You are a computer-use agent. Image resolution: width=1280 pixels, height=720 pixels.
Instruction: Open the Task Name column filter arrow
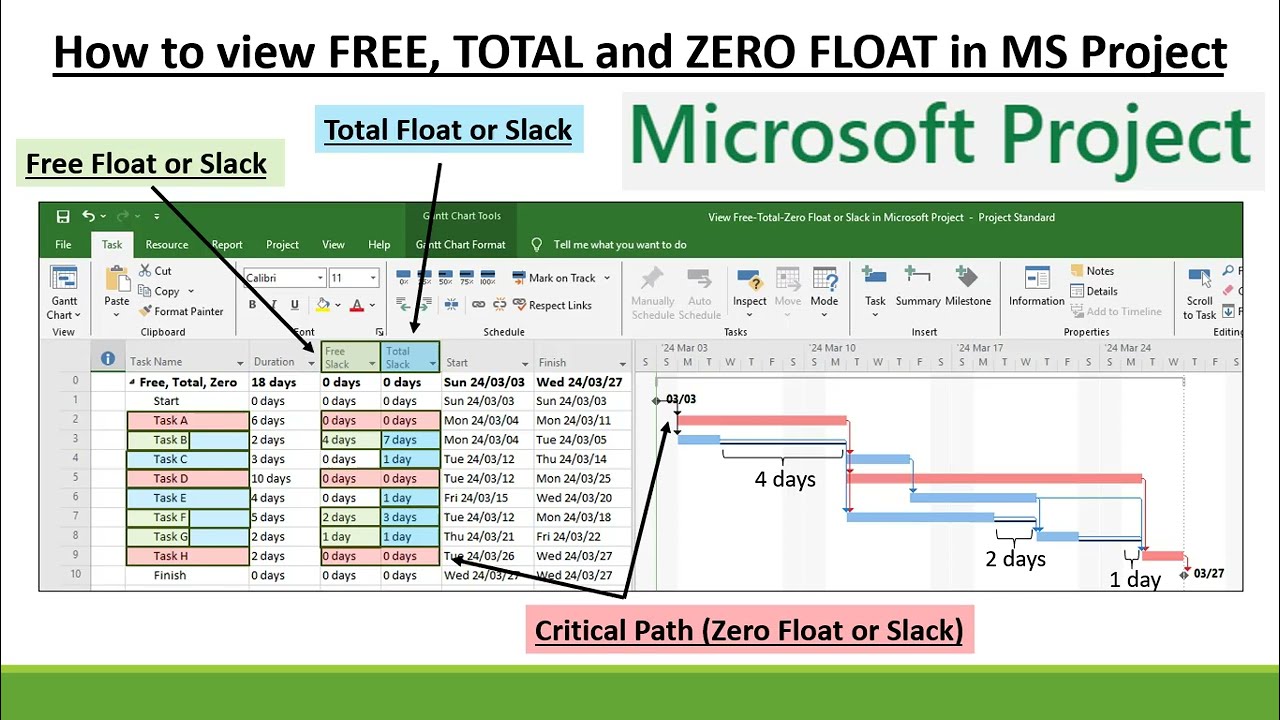[x=240, y=363]
